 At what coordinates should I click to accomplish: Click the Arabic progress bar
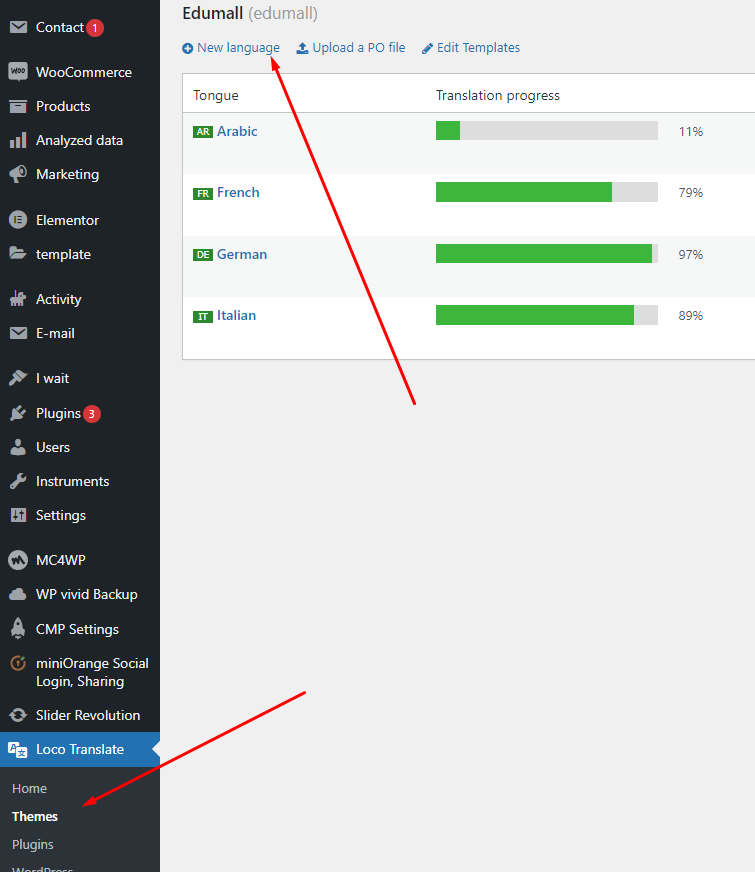pyautogui.click(x=547, y=131)
